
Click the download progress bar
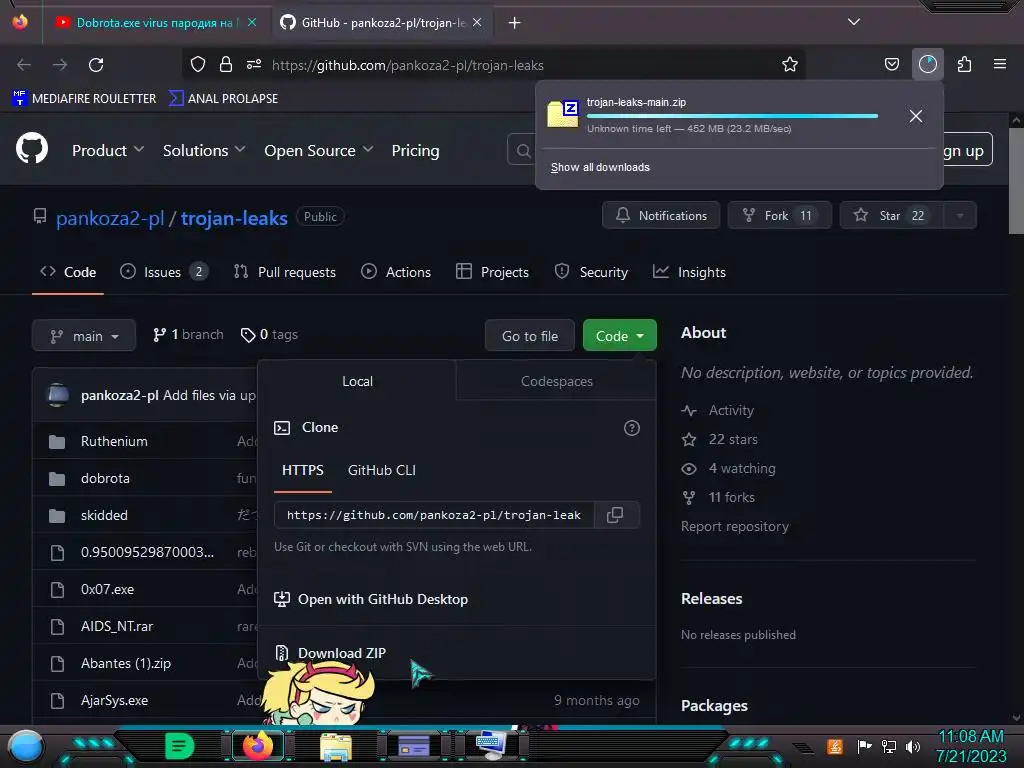[x=732, y=116]
